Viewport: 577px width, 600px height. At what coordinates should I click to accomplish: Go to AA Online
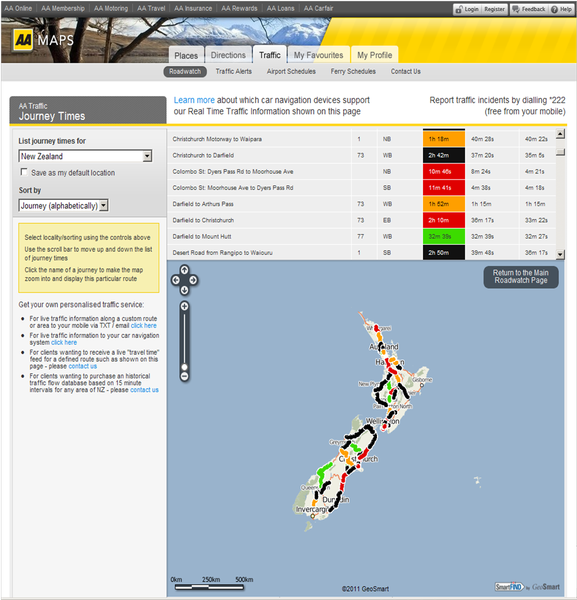click(18, 8)
